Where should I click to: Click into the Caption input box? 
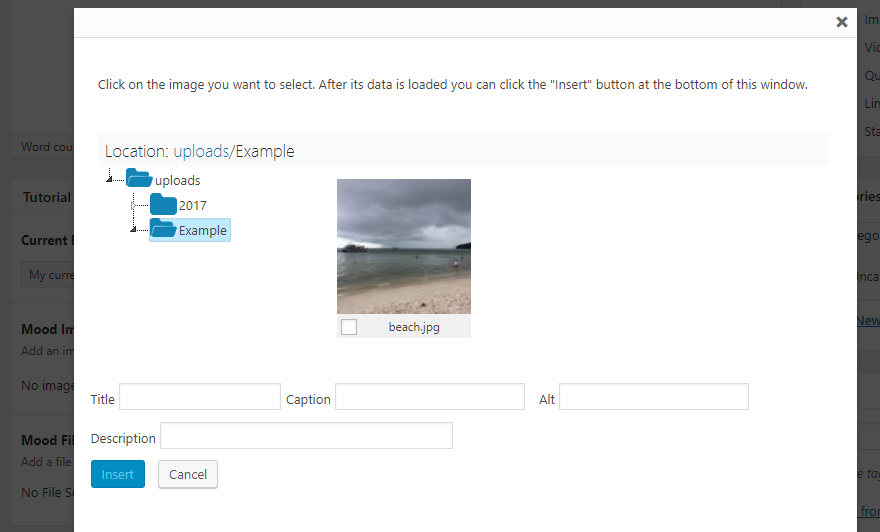tap(430, 397)
